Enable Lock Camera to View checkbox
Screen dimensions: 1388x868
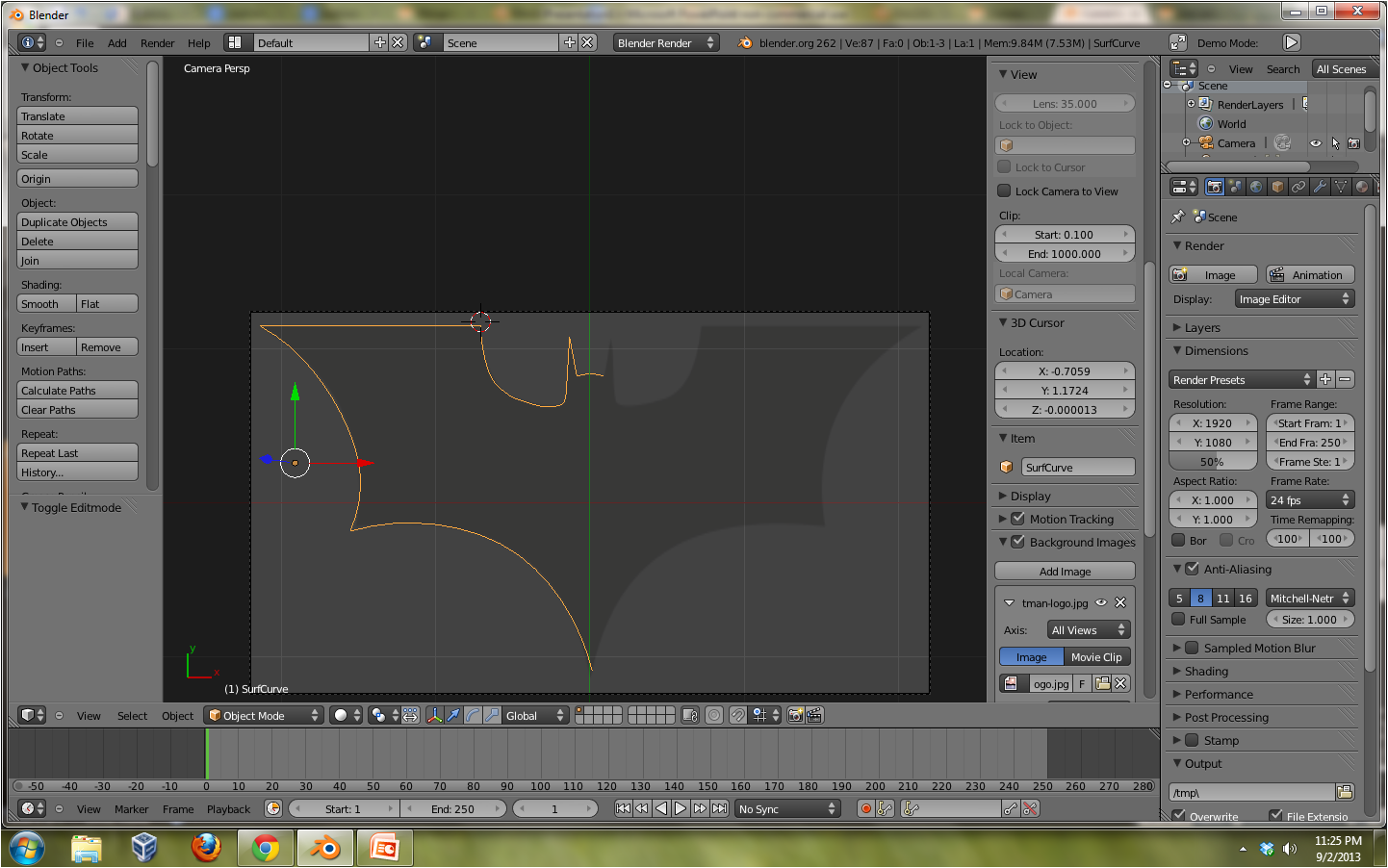(x=1004, y=191)
